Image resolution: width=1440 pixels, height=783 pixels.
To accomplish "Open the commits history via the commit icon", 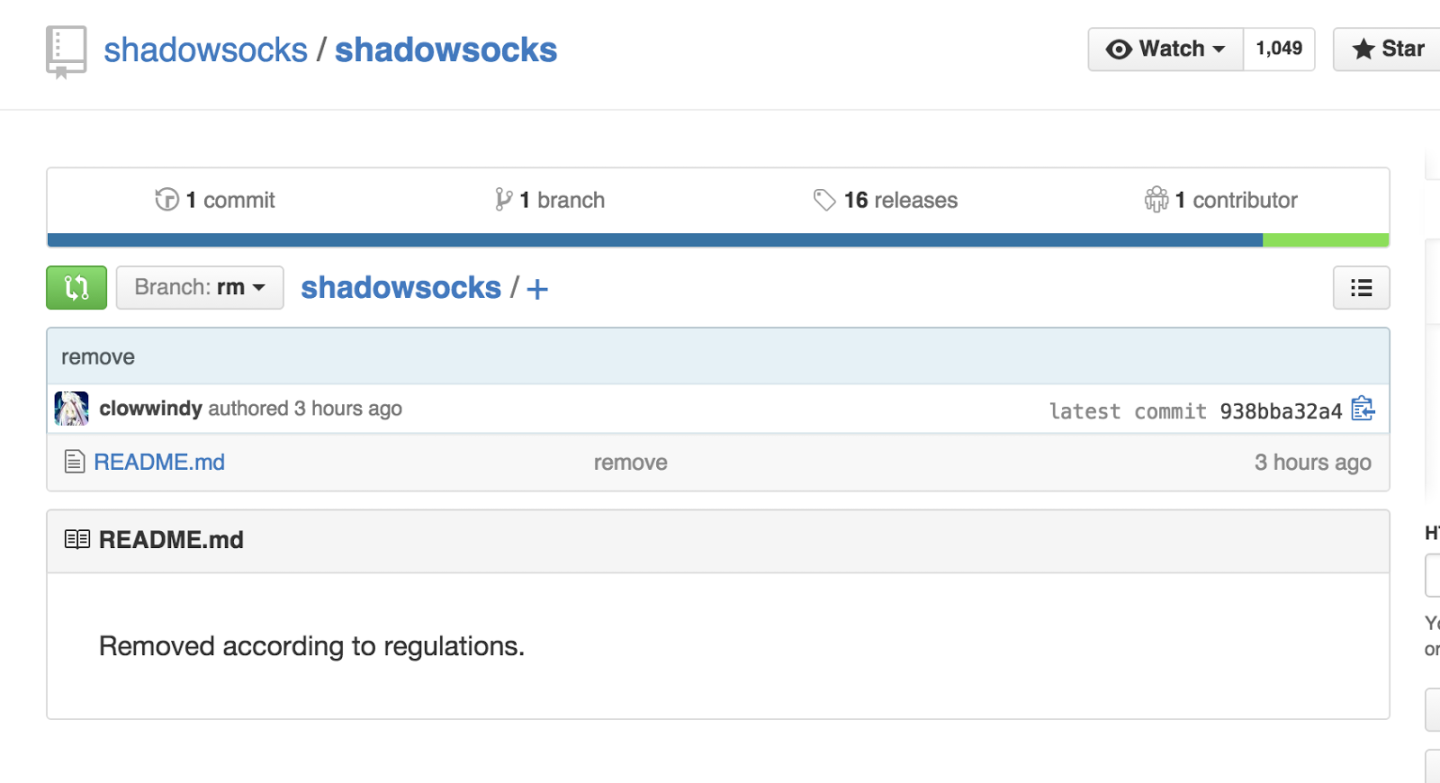I will click(166, 199).
